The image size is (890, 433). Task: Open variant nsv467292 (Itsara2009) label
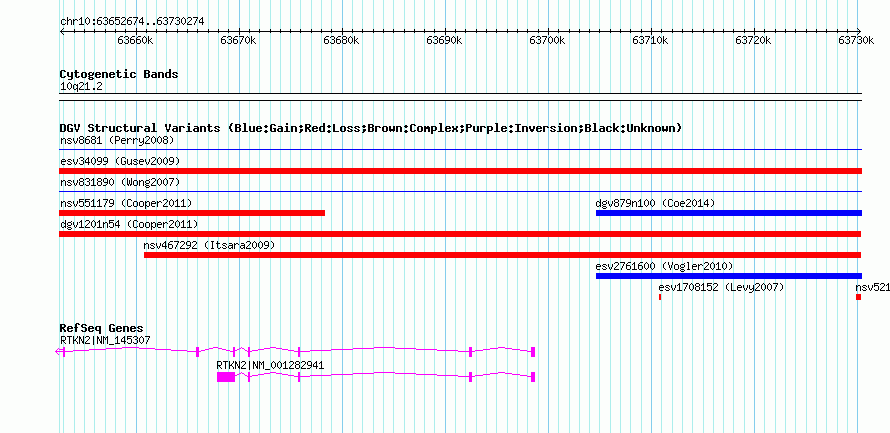point(209,245)
